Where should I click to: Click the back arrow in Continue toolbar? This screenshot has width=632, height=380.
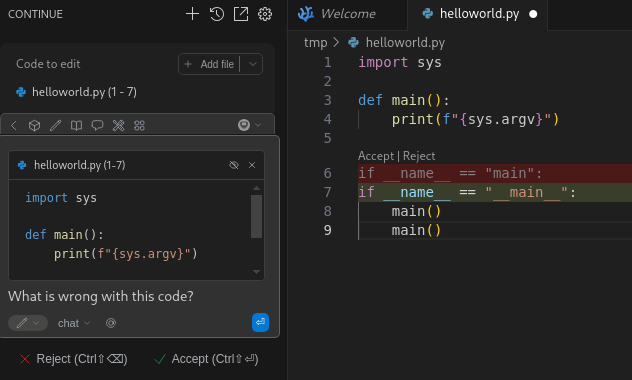tap(14, 126)
